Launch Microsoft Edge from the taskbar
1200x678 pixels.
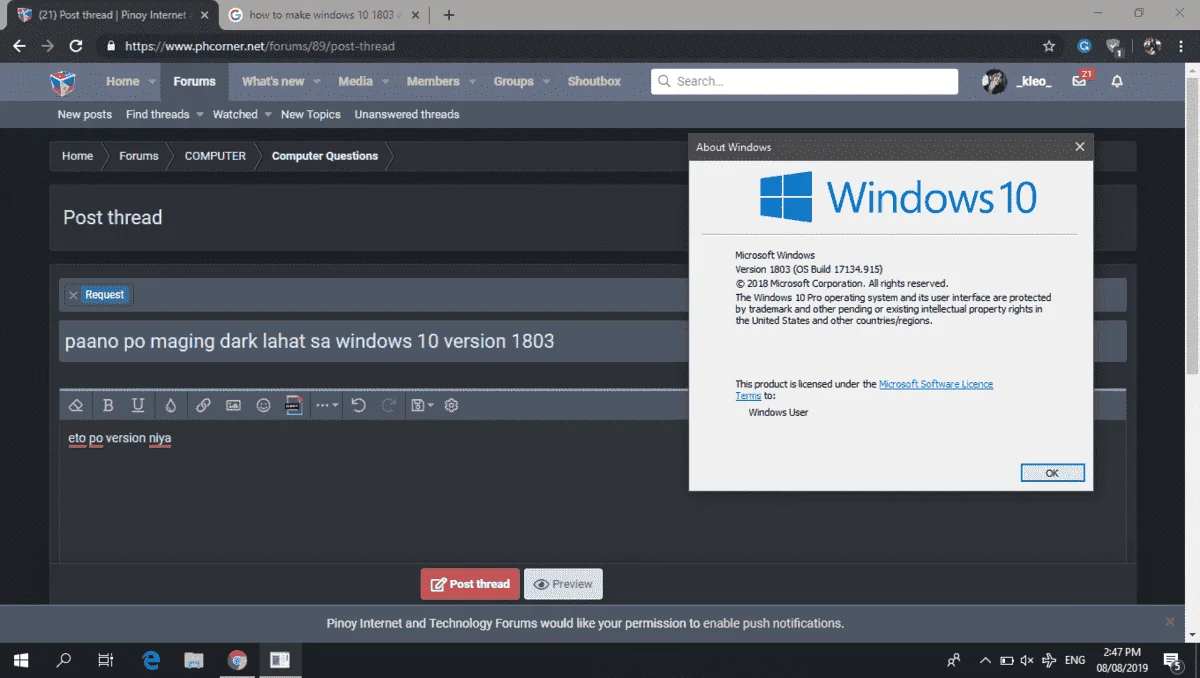point(151,660)
